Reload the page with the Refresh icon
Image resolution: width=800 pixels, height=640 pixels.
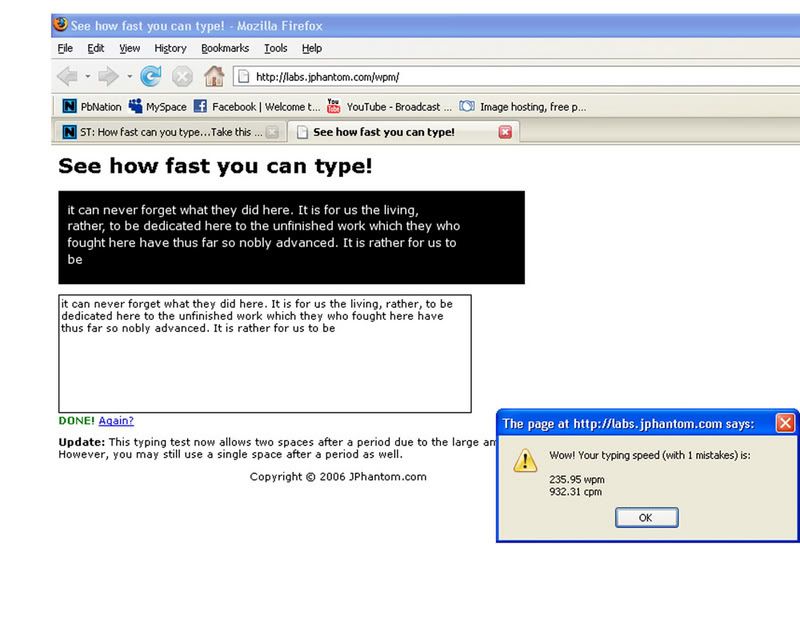(151, 77)
